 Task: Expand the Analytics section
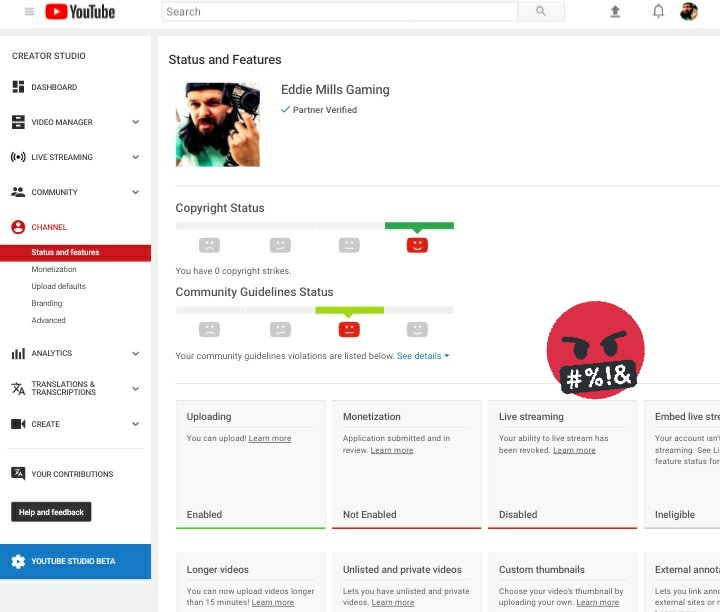(x=135, y=354)
